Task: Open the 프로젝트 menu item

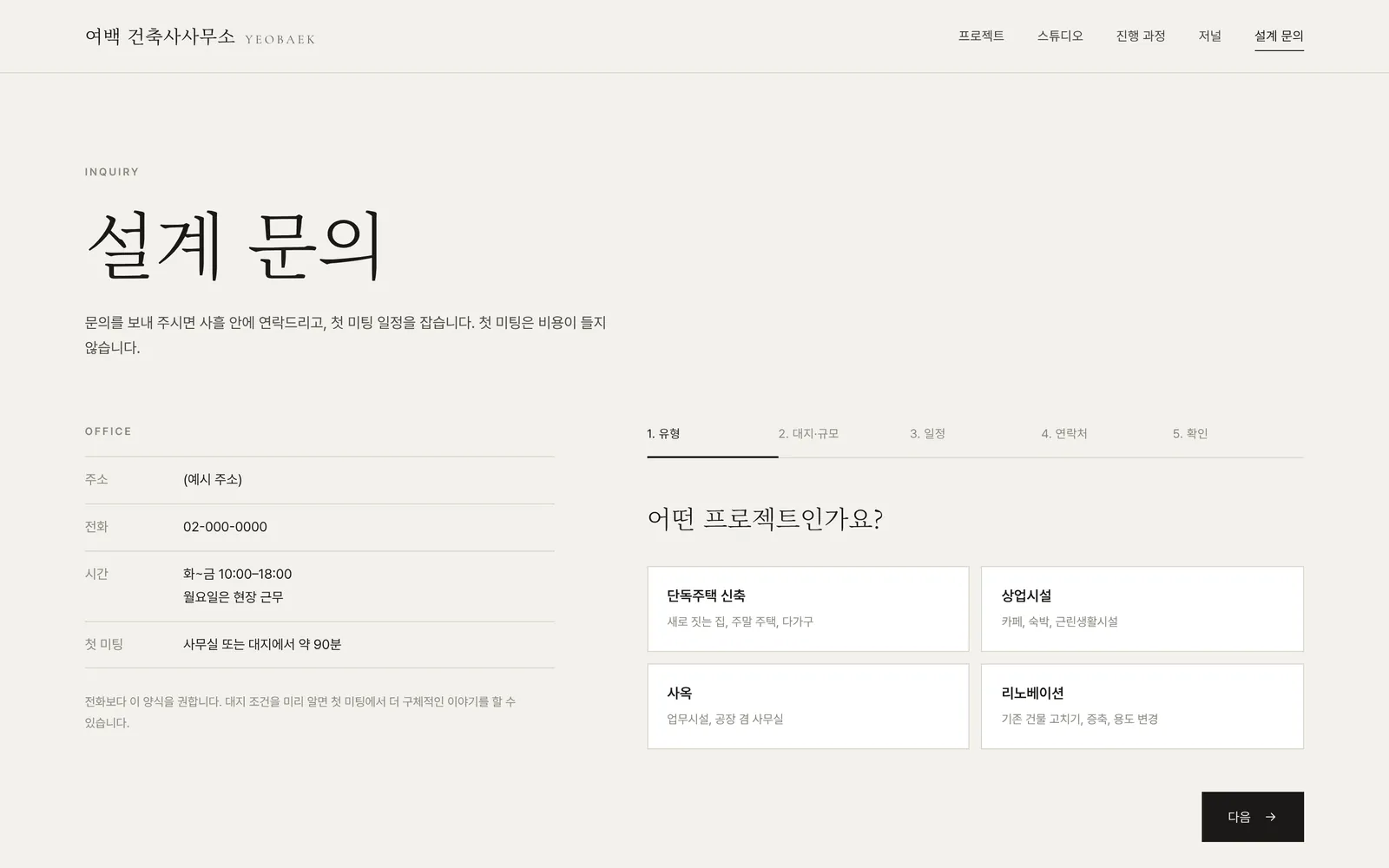Action: point(981,36)
